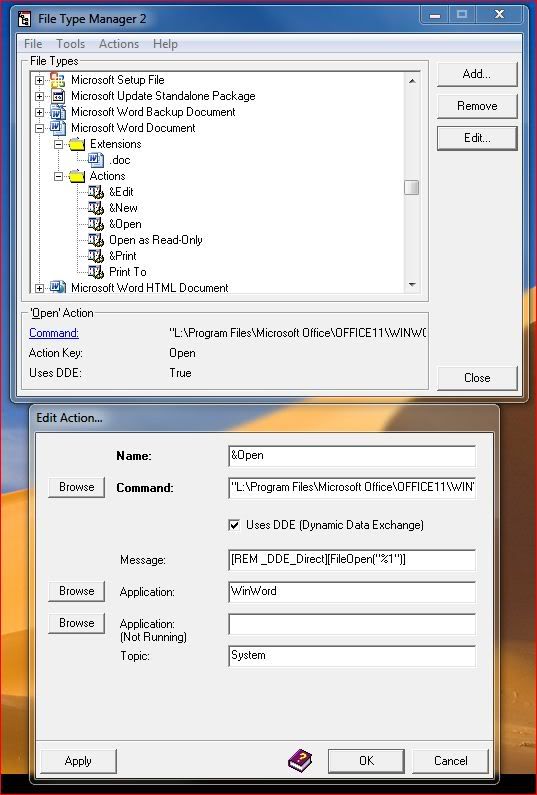Click the &Edit action icon
Screen dimensions: 537x795
point(96,192)
